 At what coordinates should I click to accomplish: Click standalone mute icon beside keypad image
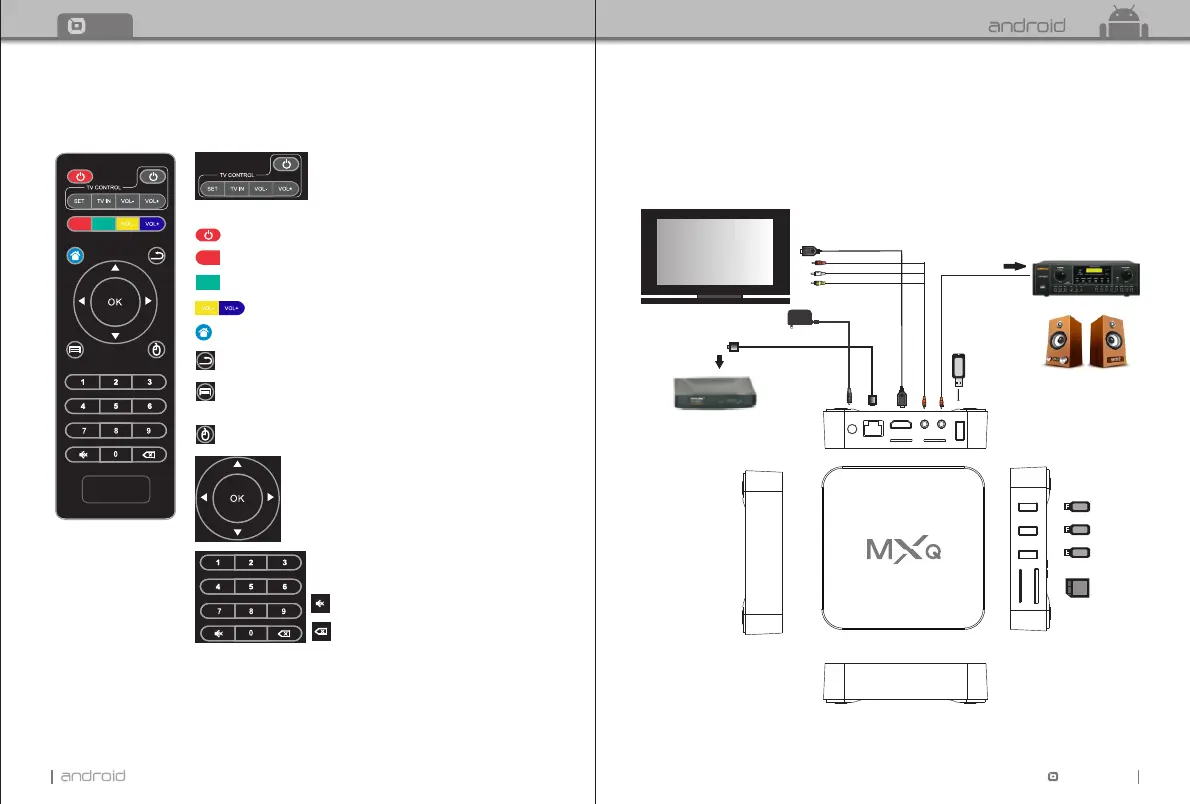320,604
